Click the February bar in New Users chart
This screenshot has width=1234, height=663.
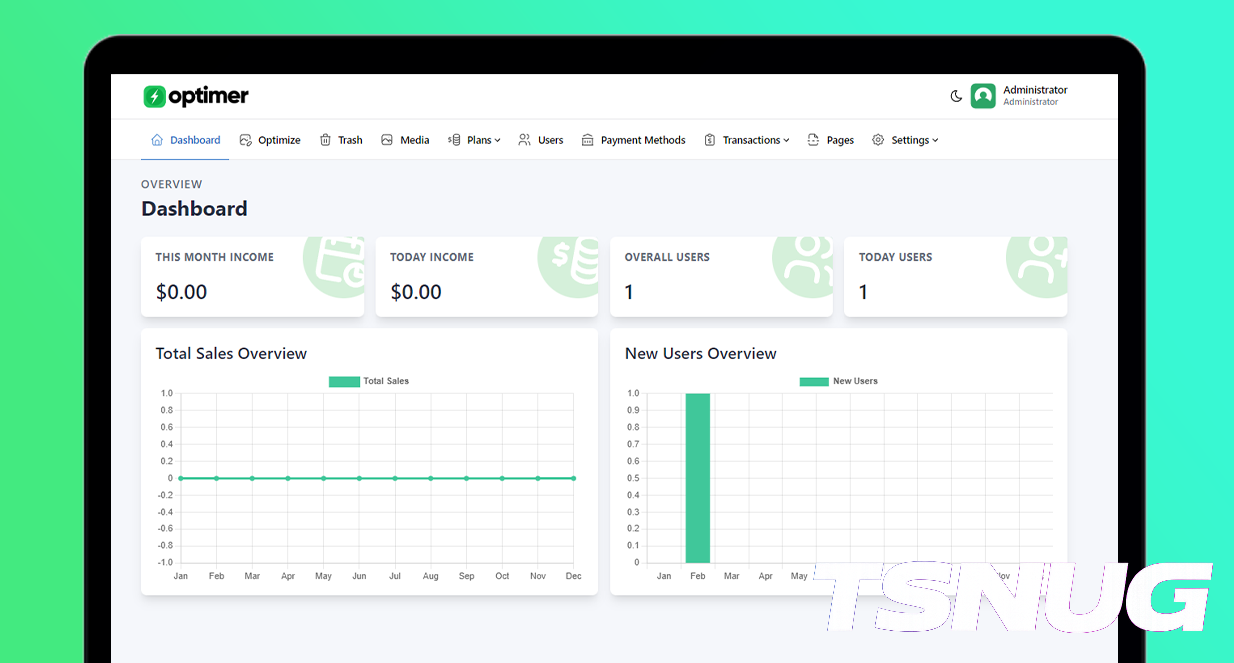point(697,478)
